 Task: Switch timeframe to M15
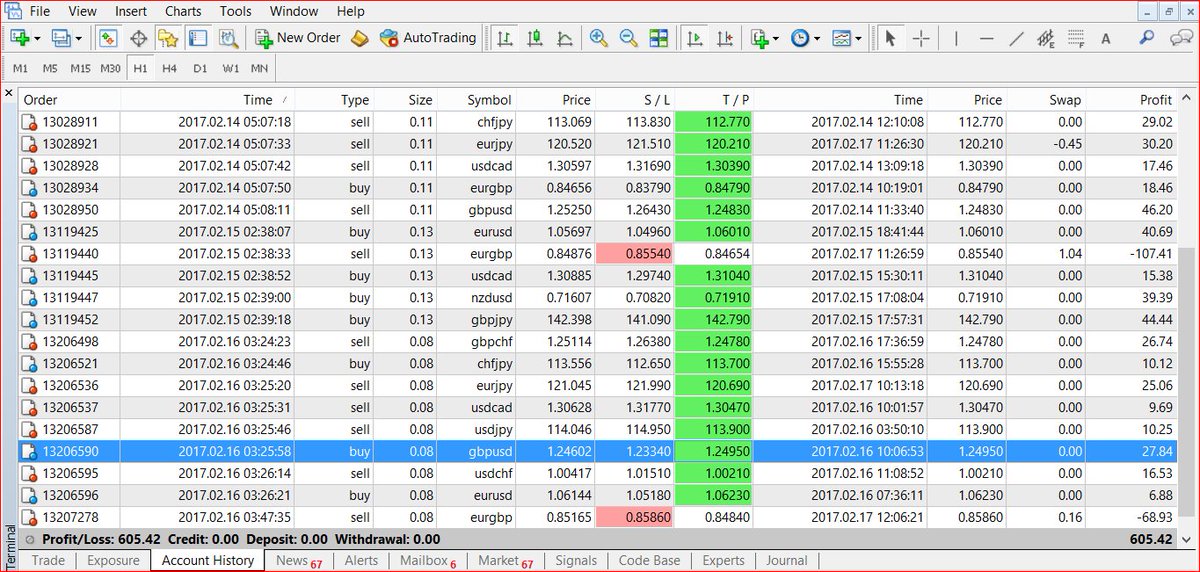tap(81, 68)
